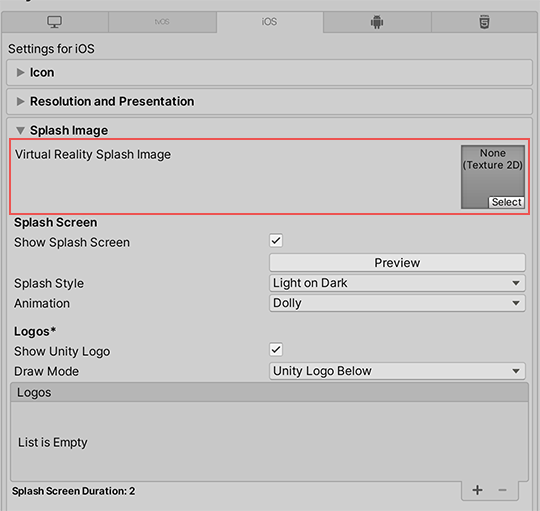Collapse the Splash Image section
Screen dimensions: 540x511
(x=21, y=131)
